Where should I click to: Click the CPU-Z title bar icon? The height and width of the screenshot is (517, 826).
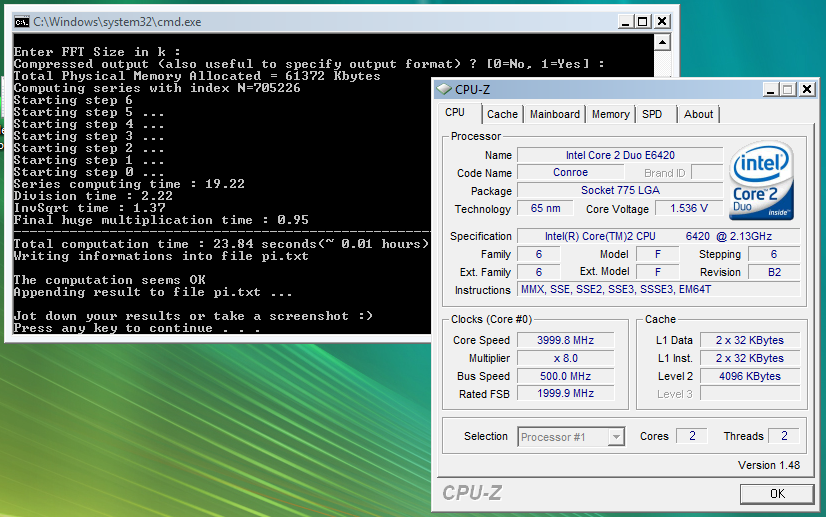444,89
